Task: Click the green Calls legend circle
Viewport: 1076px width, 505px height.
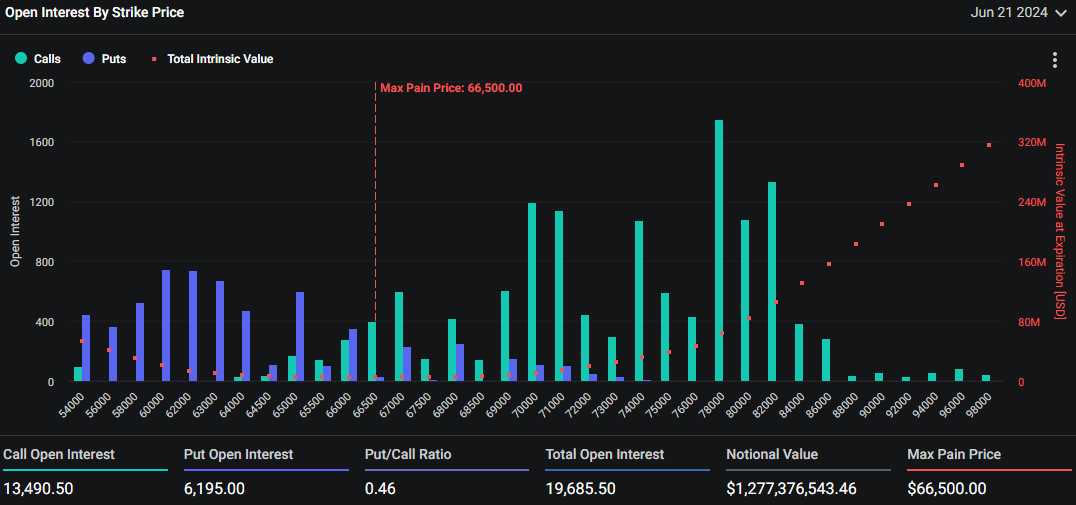Action: [21, 59]
